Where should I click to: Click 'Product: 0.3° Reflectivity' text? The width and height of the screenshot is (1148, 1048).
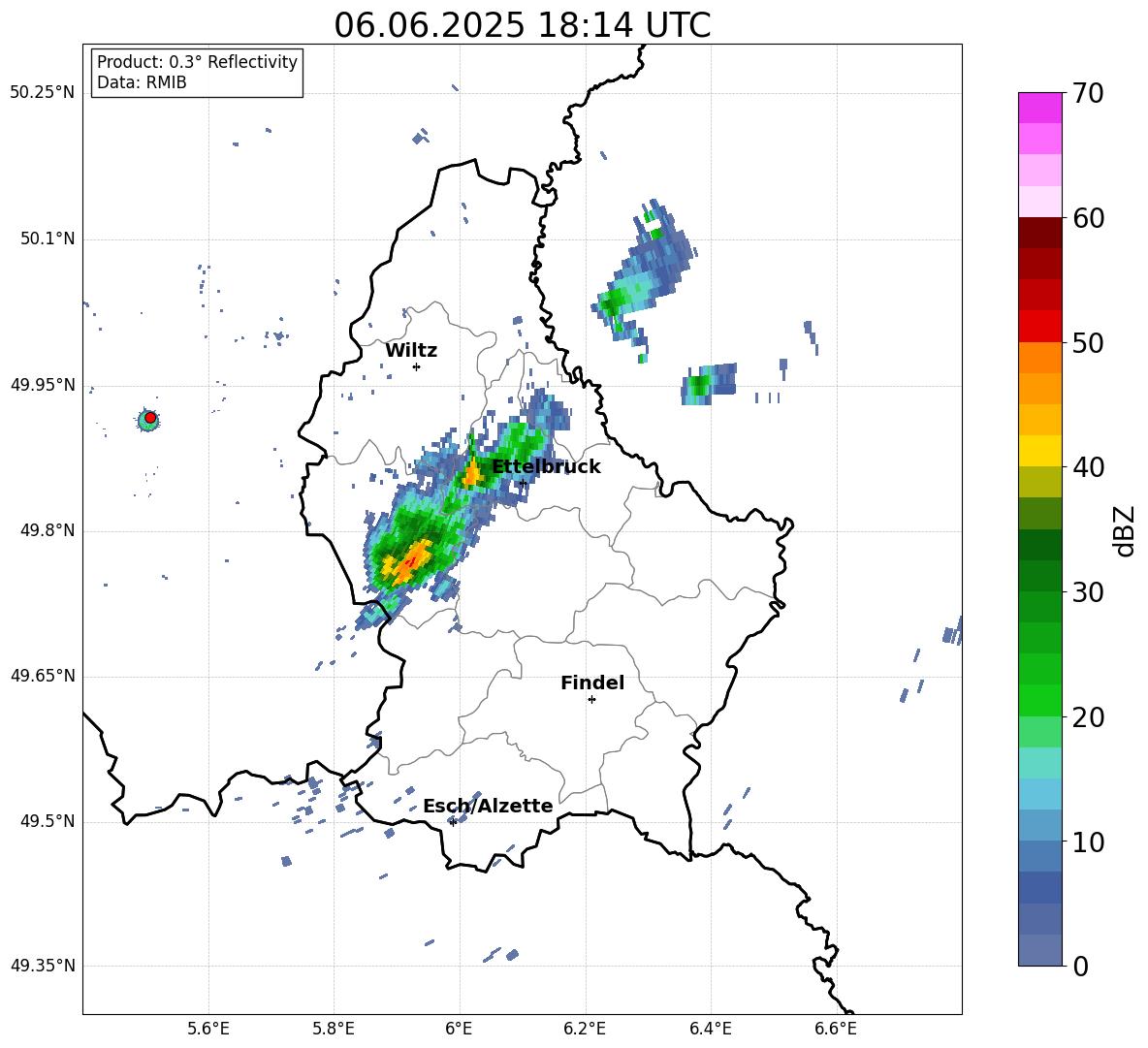[x=197, y=62]
